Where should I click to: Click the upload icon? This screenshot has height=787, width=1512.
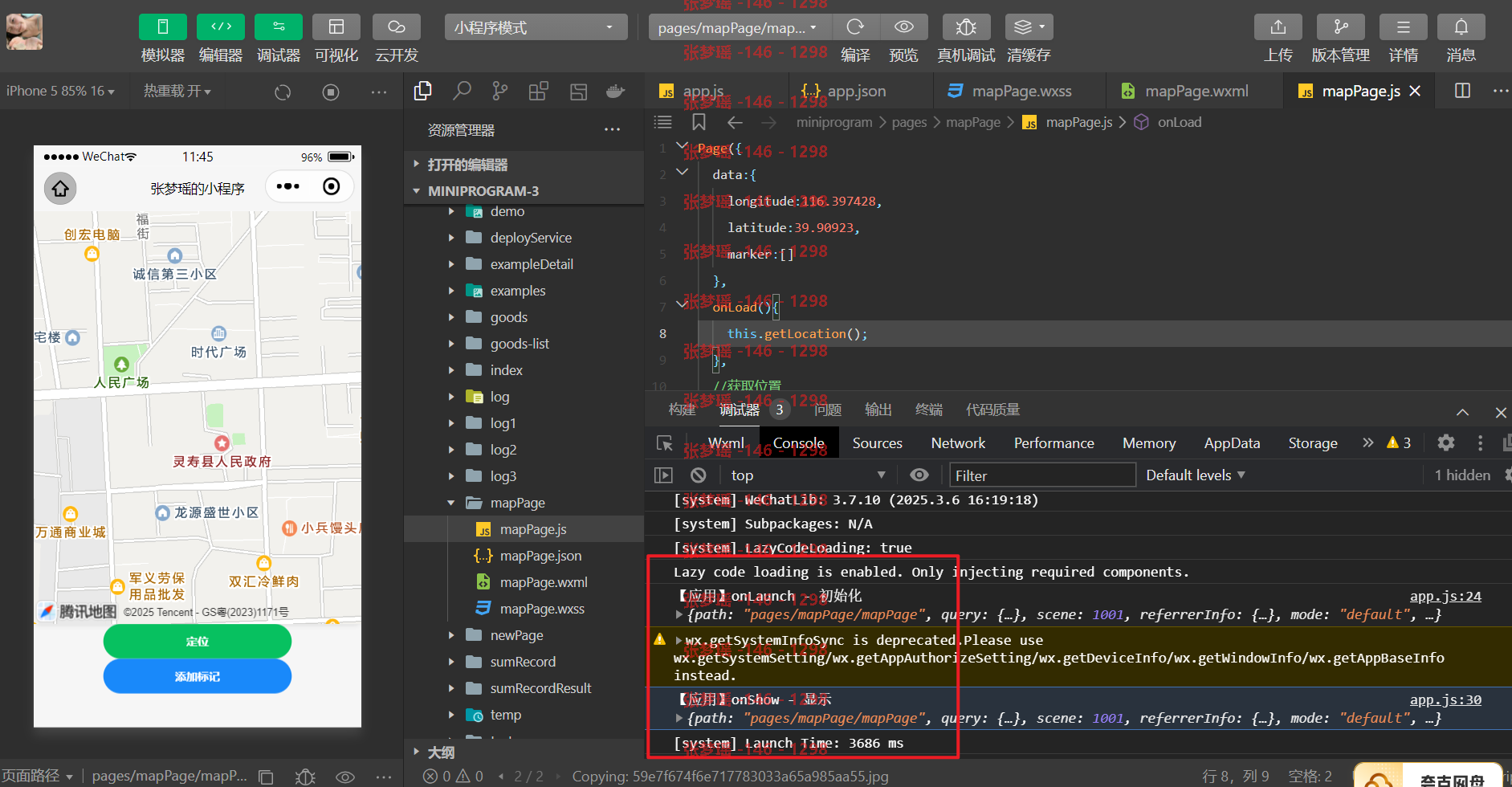[1278, 27]
